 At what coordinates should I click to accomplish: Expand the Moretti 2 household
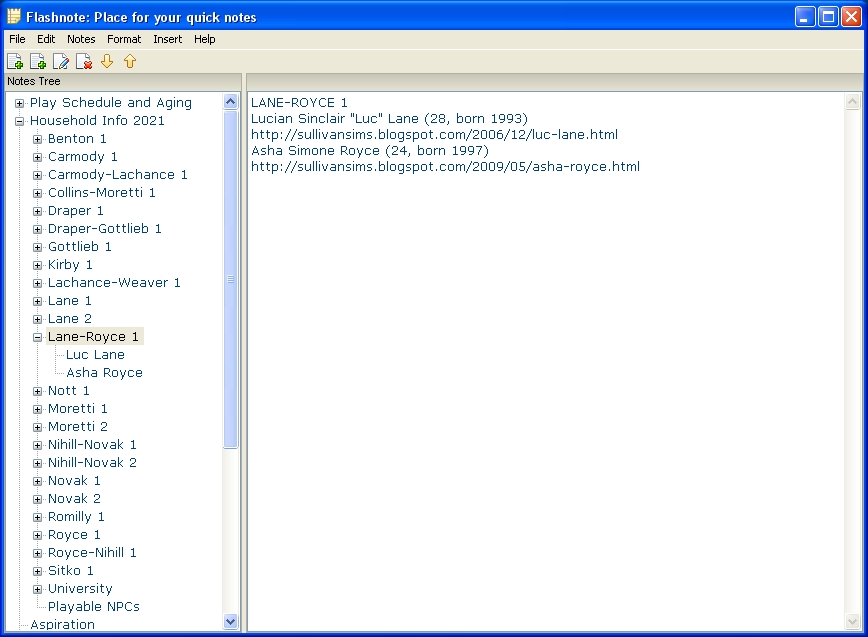37,427
